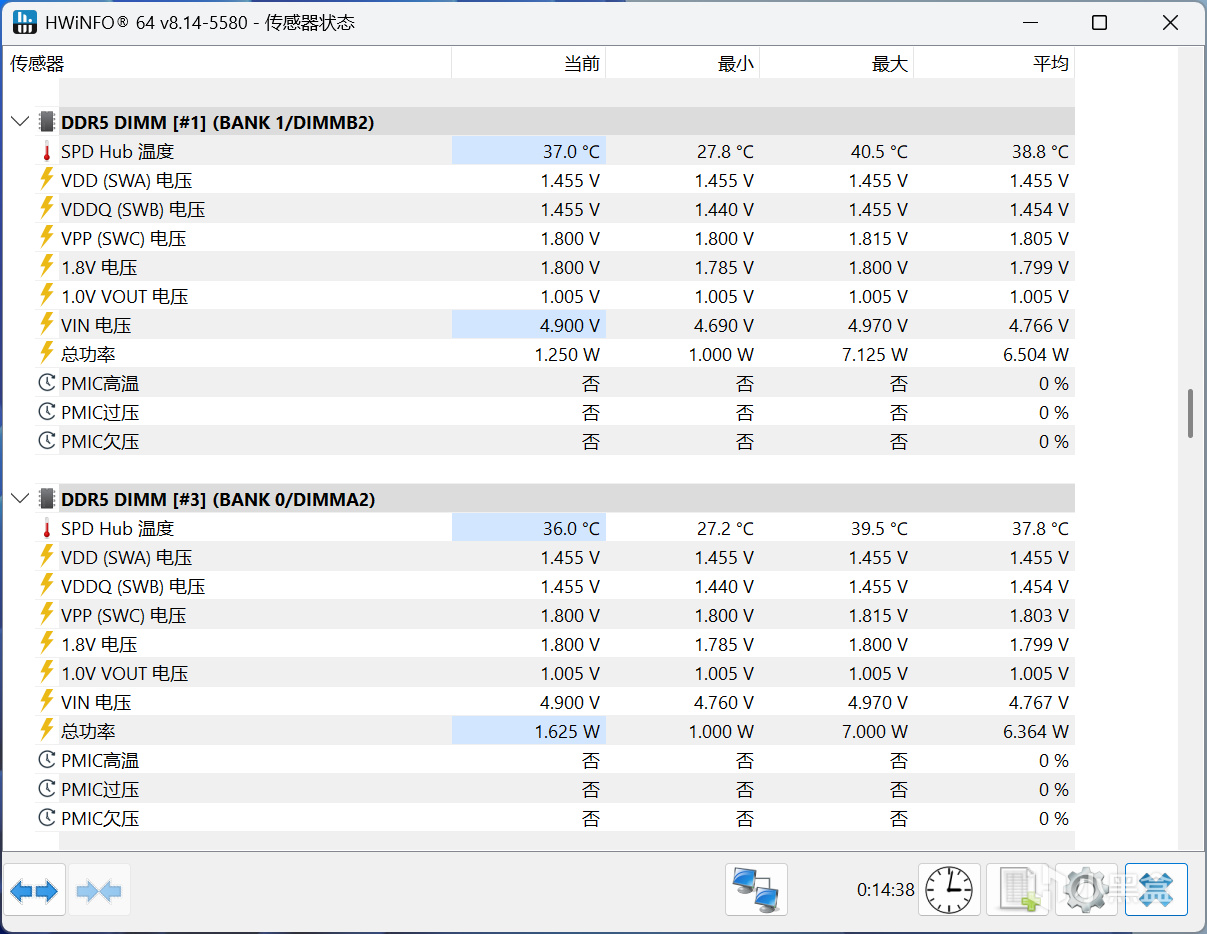Screen dimensions: 1207x934
Task: Click lightning icon beside DIMM #1 VPP (SWC)
Action: click(x=46, y=238)
